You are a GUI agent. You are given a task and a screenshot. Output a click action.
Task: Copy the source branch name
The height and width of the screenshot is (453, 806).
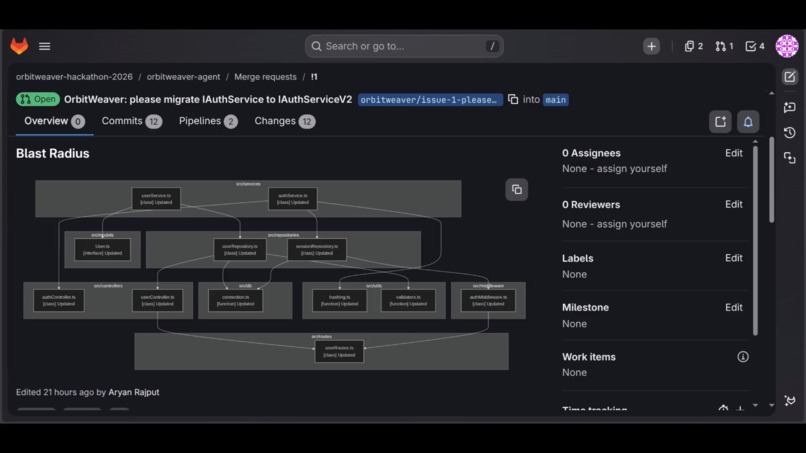pyautogui.click(x=513, y=99)
